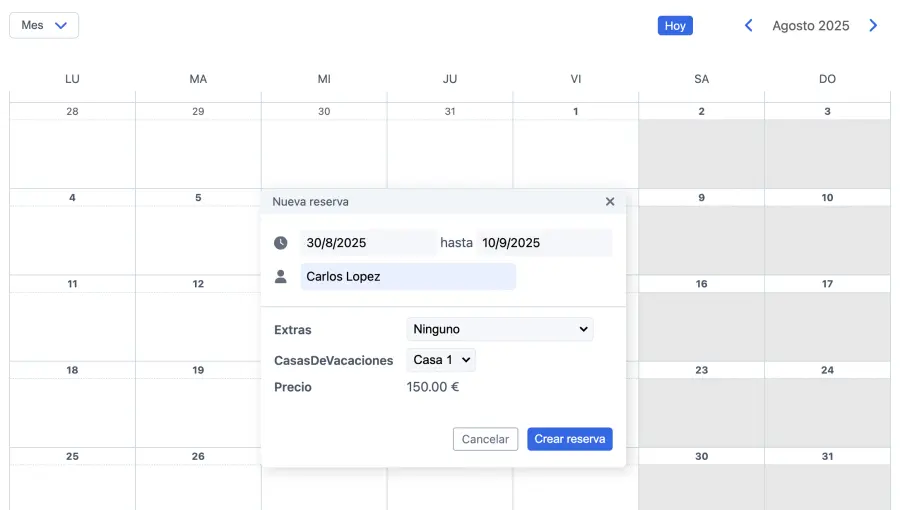Click the clock icon beside start date
Screen dimensions: 900x510
[281, 243]
